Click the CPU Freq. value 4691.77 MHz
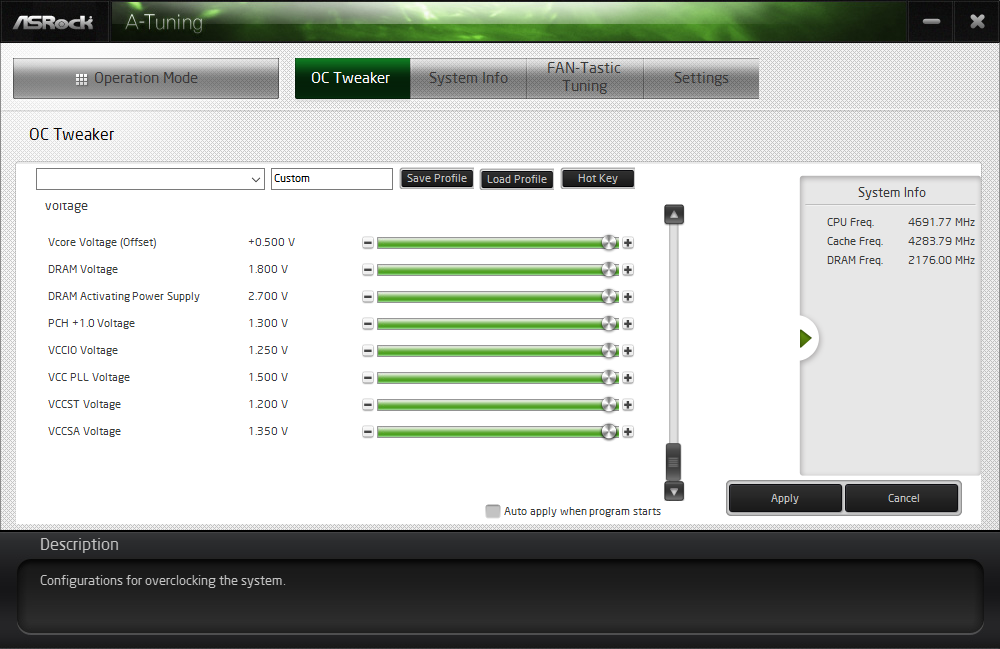The height and width of the screenshot is (649, 1000). 941,222
